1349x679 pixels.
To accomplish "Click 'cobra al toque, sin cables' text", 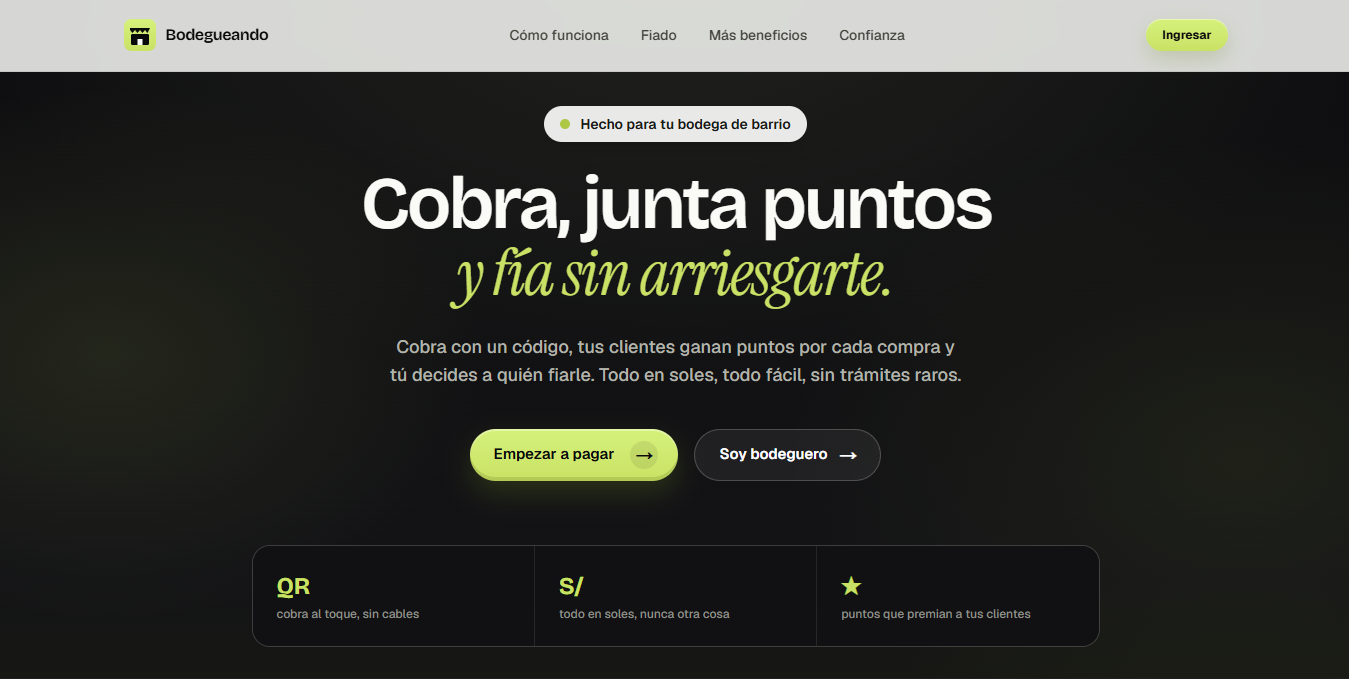I will [x=348, y=614].
